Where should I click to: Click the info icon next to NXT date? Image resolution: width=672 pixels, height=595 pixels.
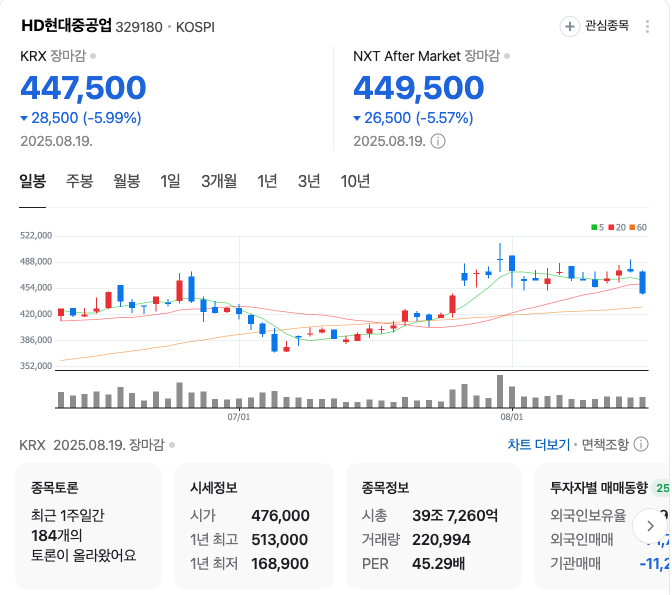click(438, 141)
